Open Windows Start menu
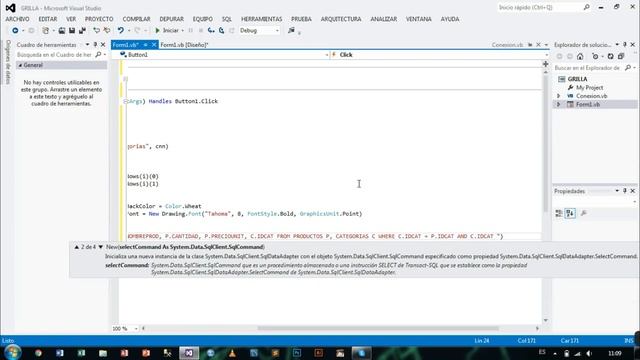The image size is (640, 360). tap(13, 353)
